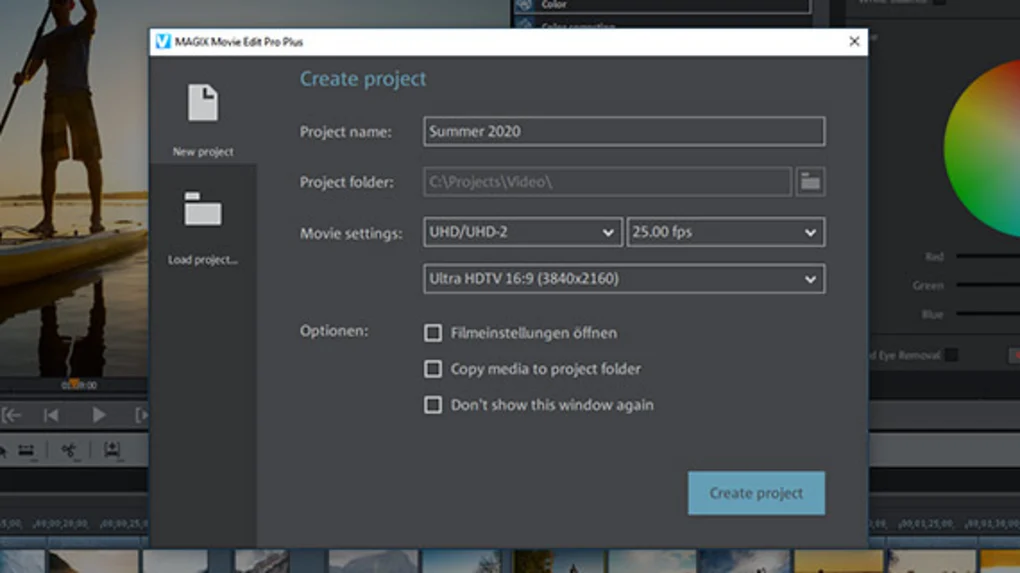1020x573 pixels.
Task: Click the Create project button
Action: [x=757, y=493]
